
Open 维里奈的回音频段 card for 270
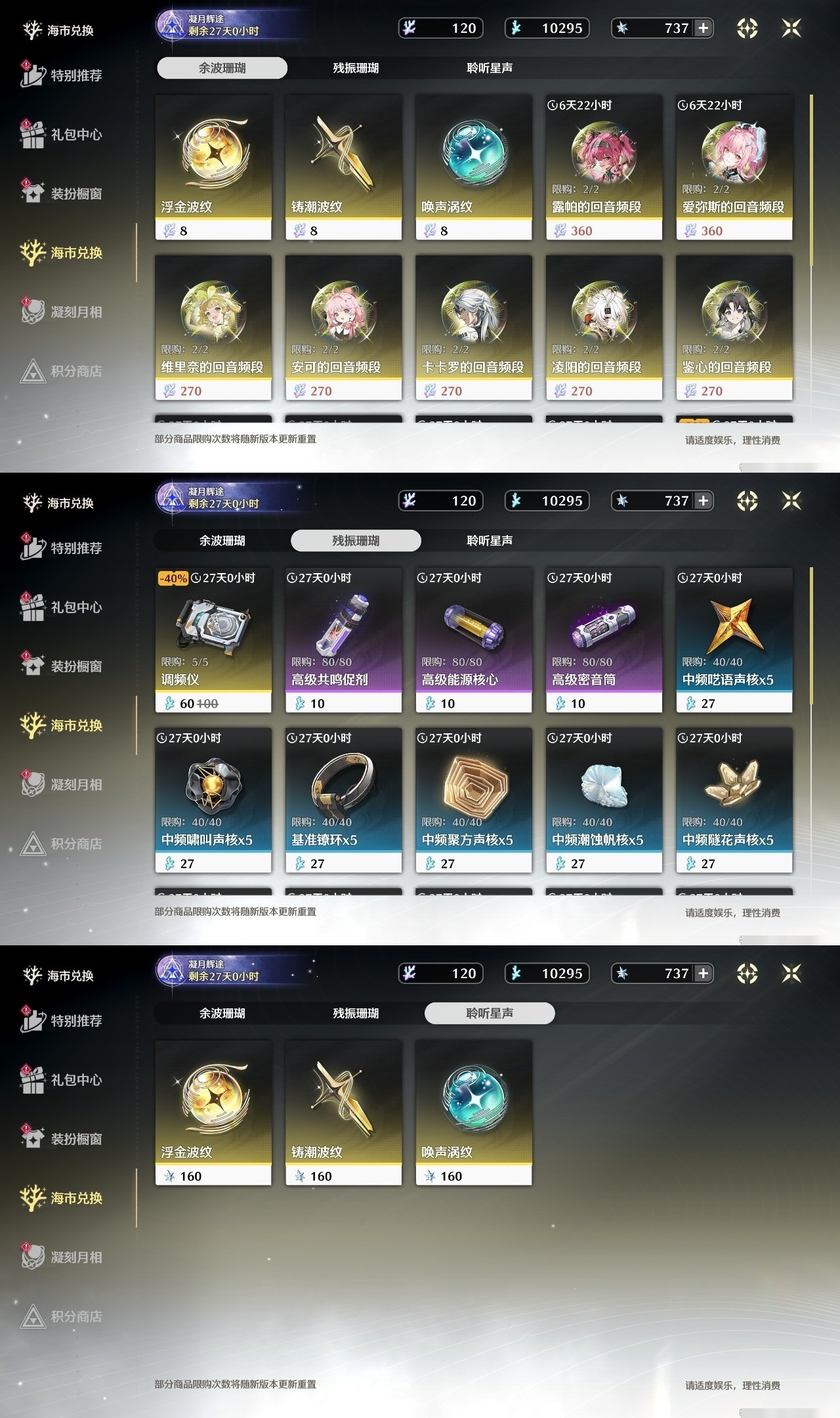(x=213, y=328)
